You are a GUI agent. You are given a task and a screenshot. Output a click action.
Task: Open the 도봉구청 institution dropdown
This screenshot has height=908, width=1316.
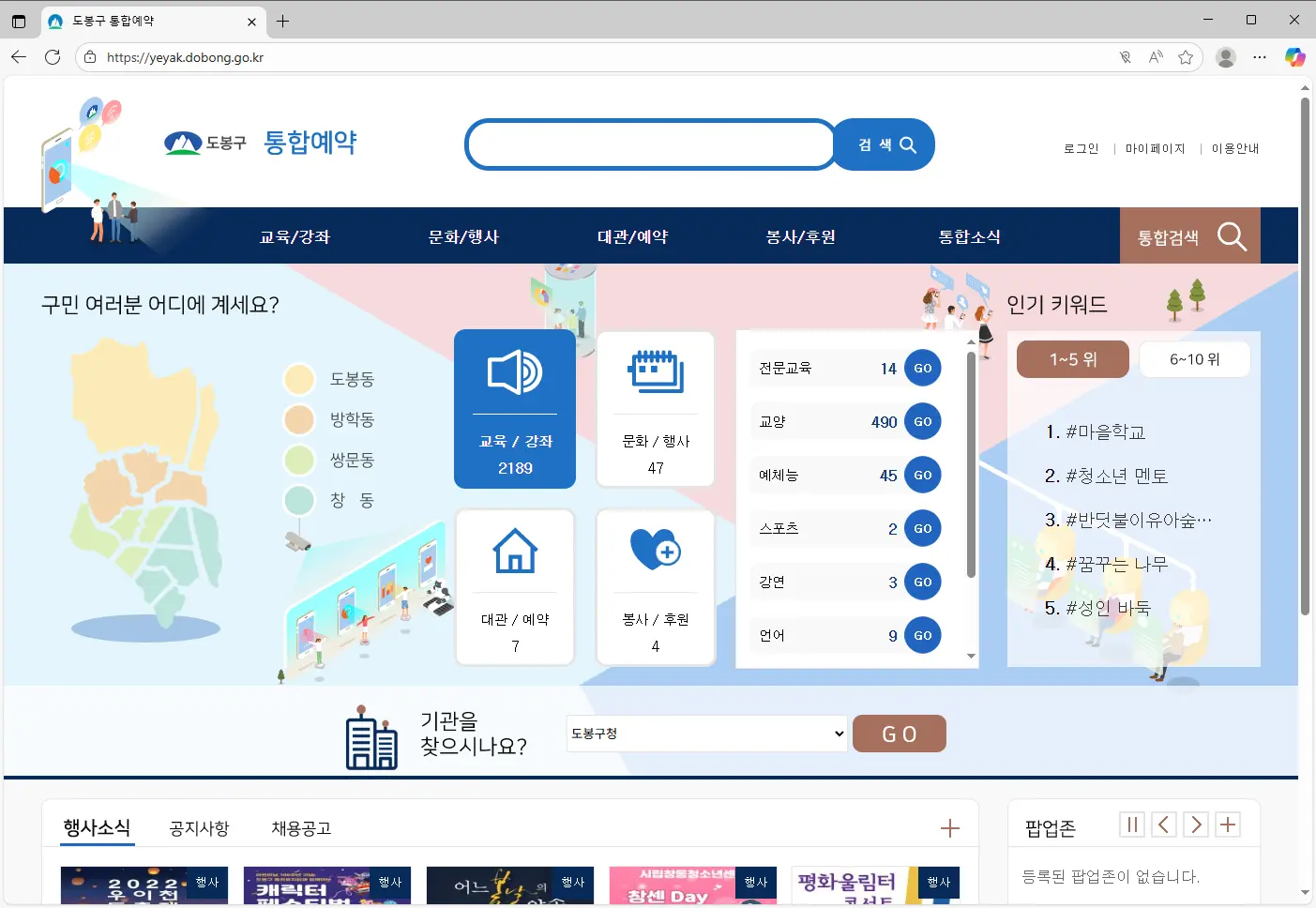(x=705, y=733)
